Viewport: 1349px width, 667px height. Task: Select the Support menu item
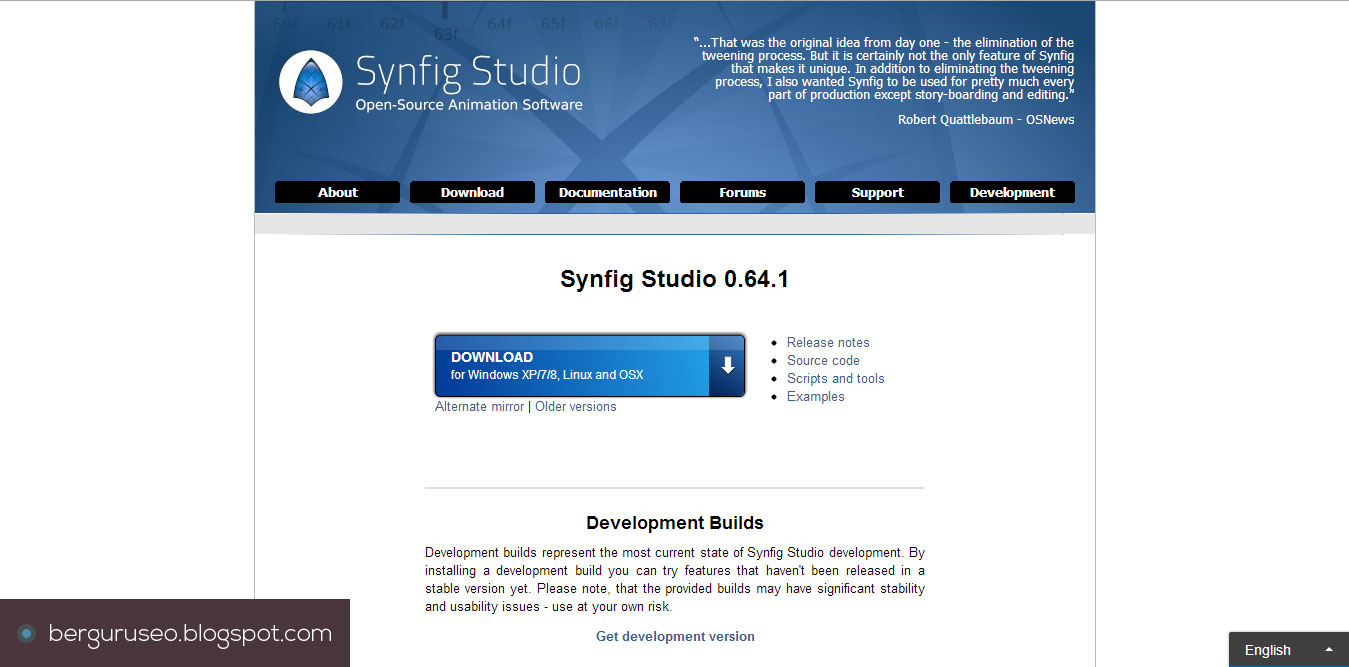(x=877, y=192)
